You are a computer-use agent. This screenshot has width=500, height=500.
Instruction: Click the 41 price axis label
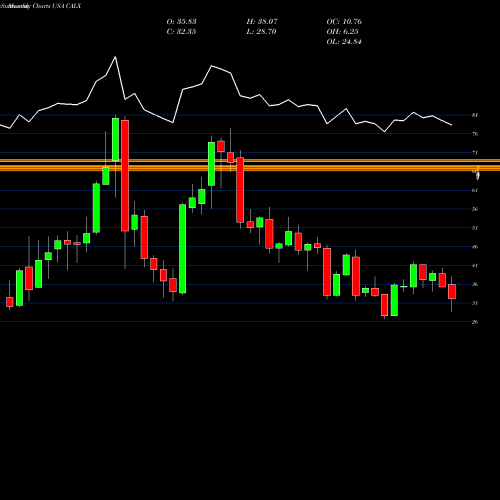[475, 266]
